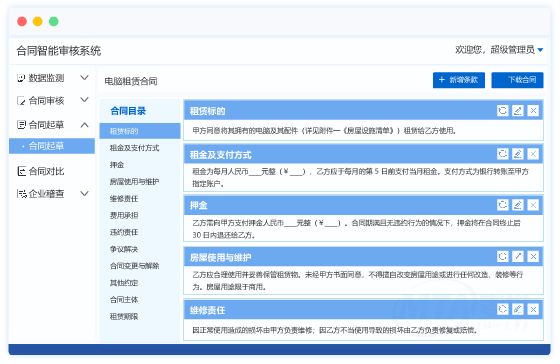Click the 合同对比 sidebar icon
560x364 pixels.
click(21, 171)
